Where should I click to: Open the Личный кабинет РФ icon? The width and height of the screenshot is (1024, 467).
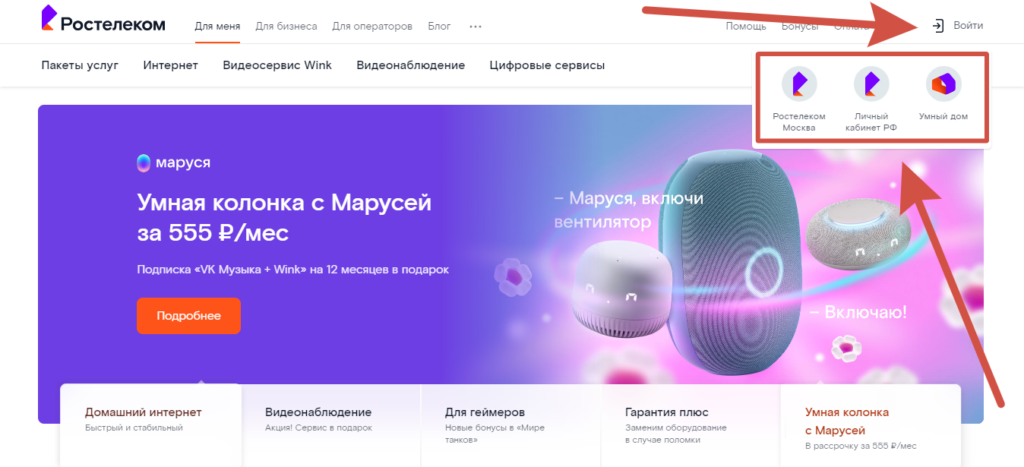click(871, 84)
